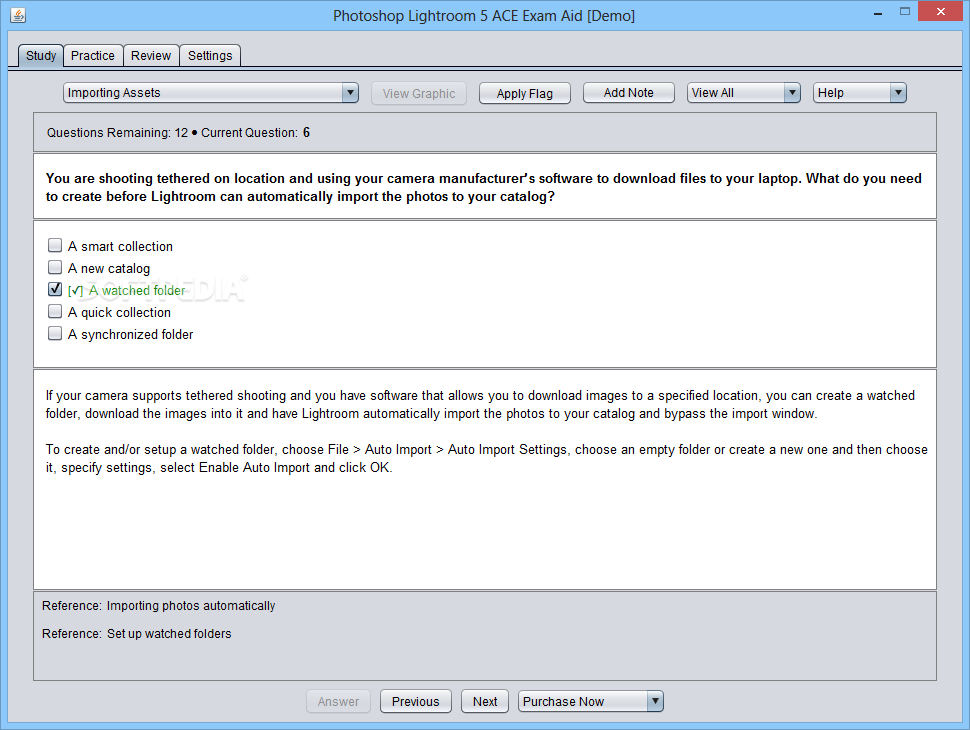Screen dimensions: 970x730
Task: Click 'Reference: Importing photos automatically' text
Action: click(x=158, y=606)
